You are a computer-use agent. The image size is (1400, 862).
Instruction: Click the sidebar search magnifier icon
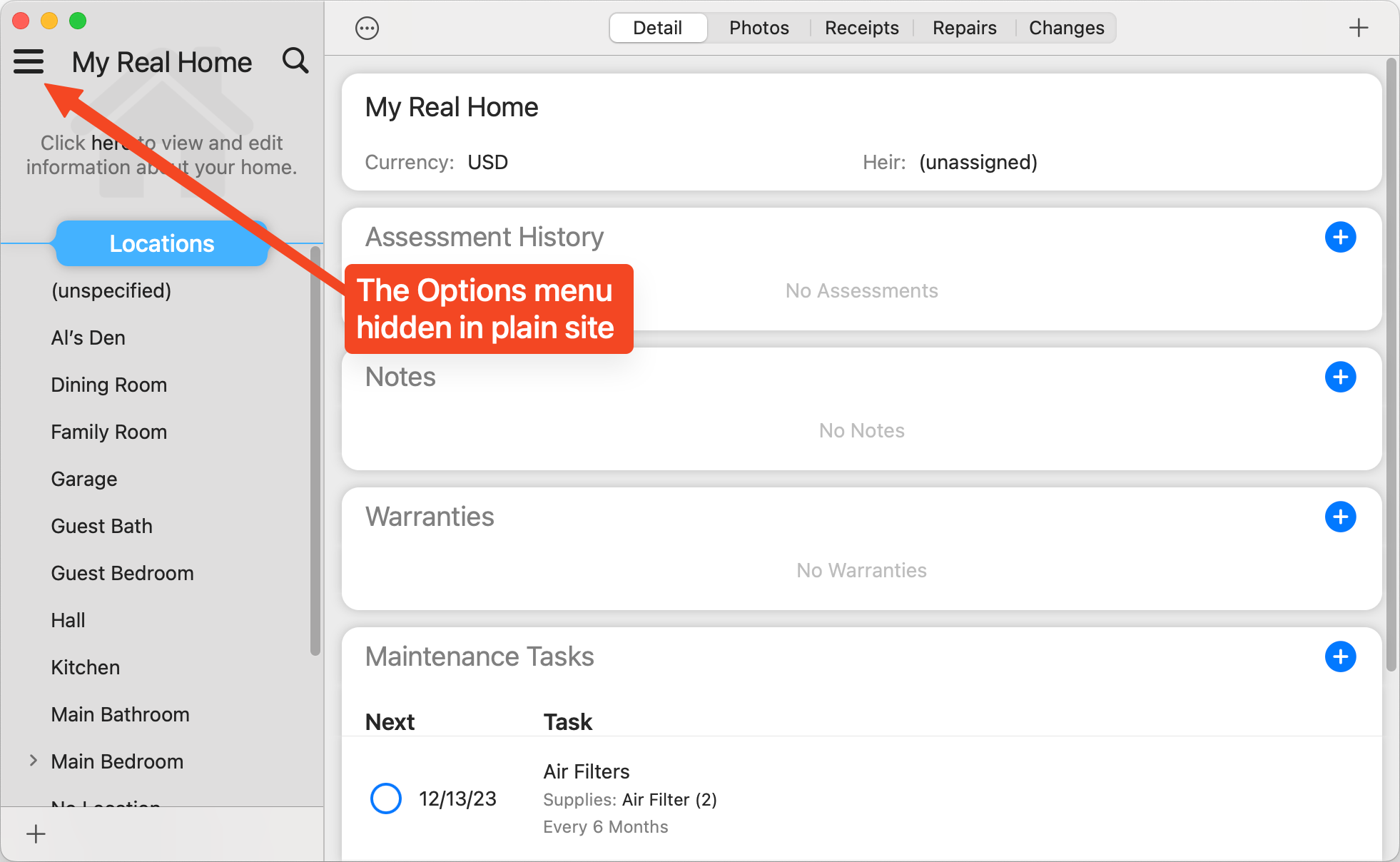(295, 61)
